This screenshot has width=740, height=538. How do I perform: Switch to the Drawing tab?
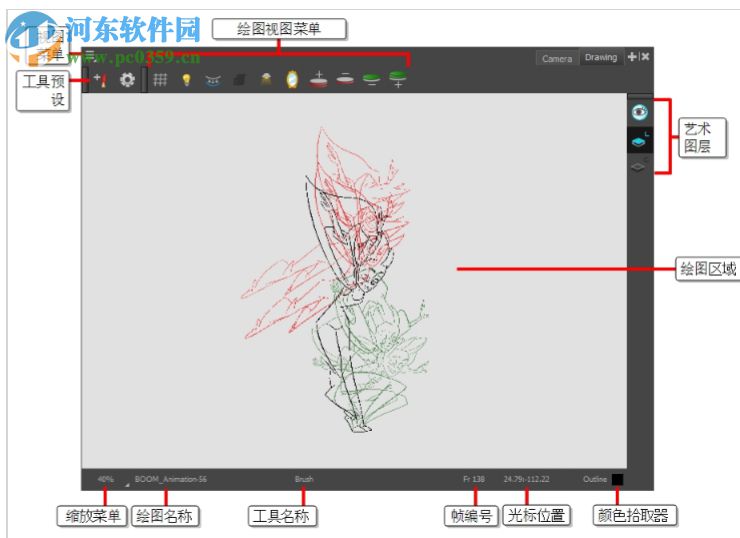coord(601,57)
